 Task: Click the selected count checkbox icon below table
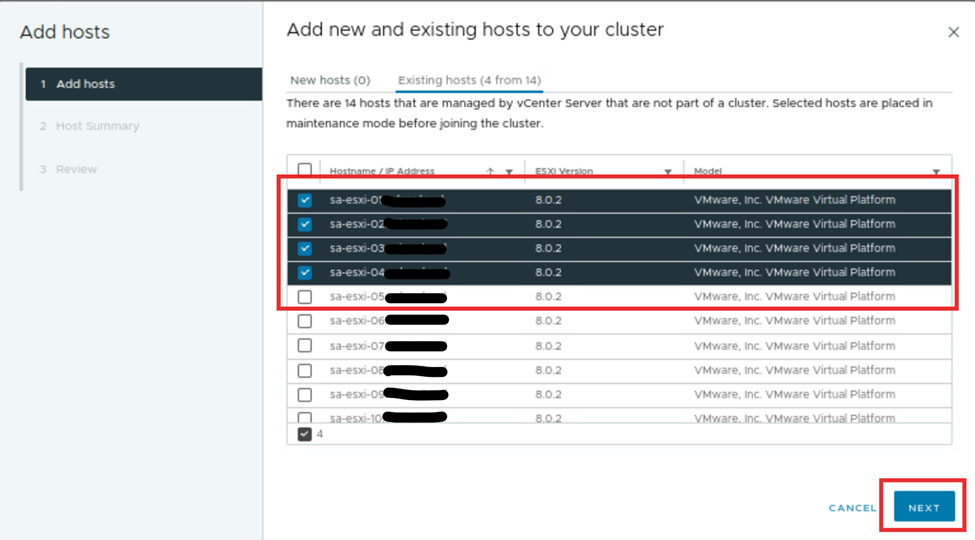coord(305,434)
